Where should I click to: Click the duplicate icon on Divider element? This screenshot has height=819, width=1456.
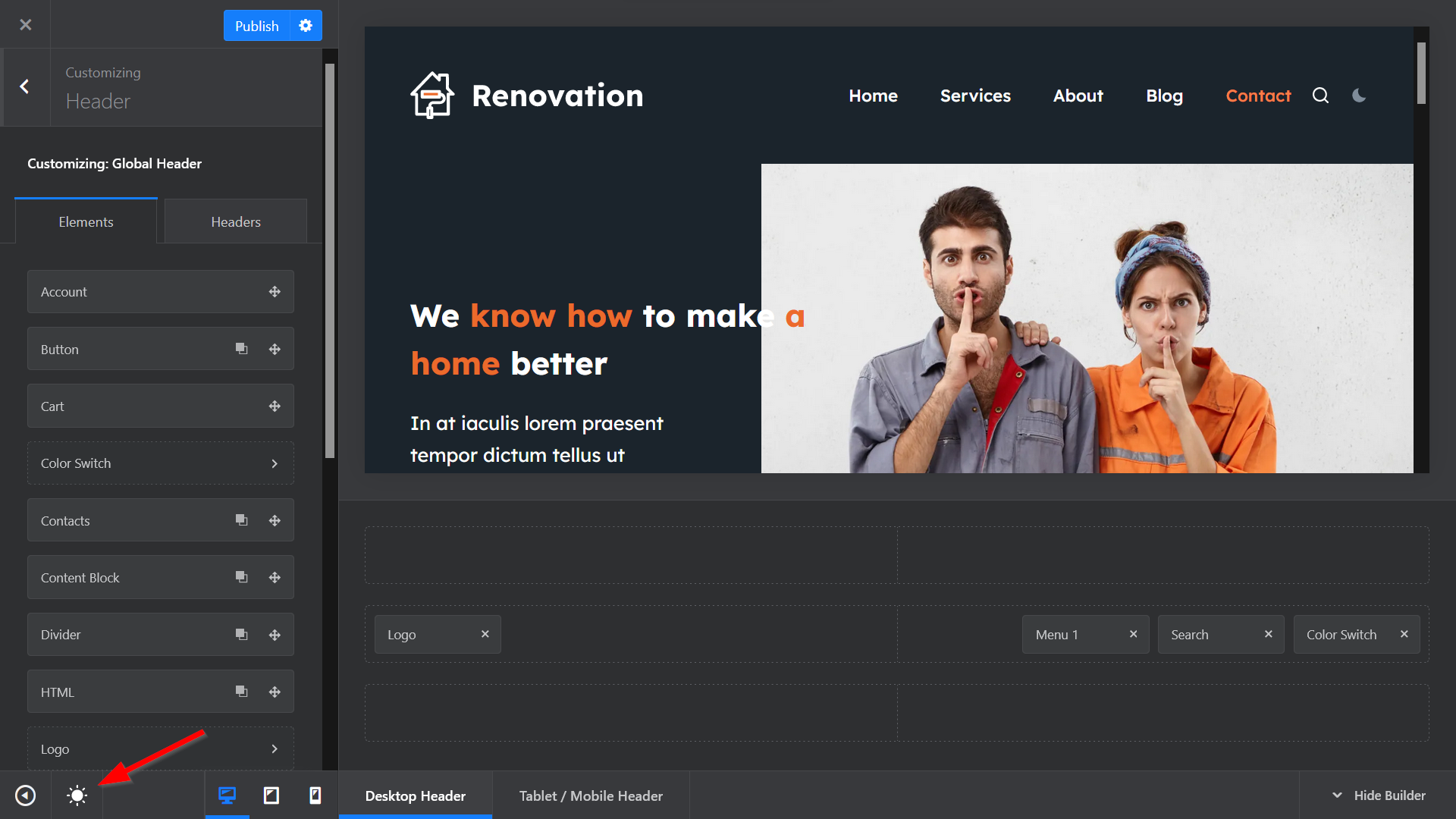point(241,635)
